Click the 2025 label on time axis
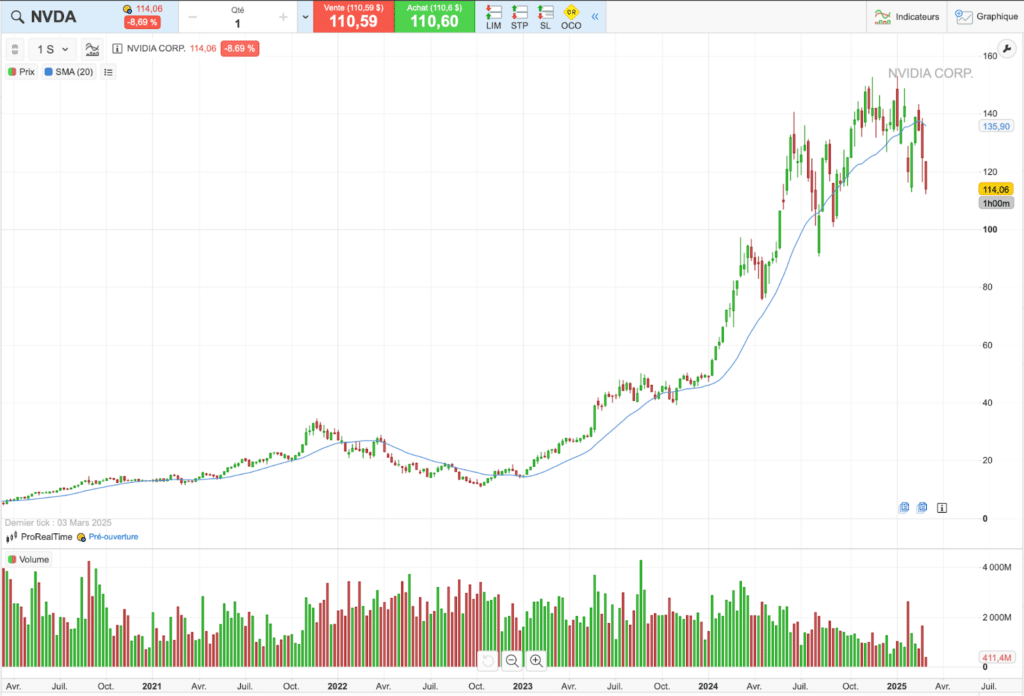1024x696 pixels. pyautogui.click(x=896, y=686)
